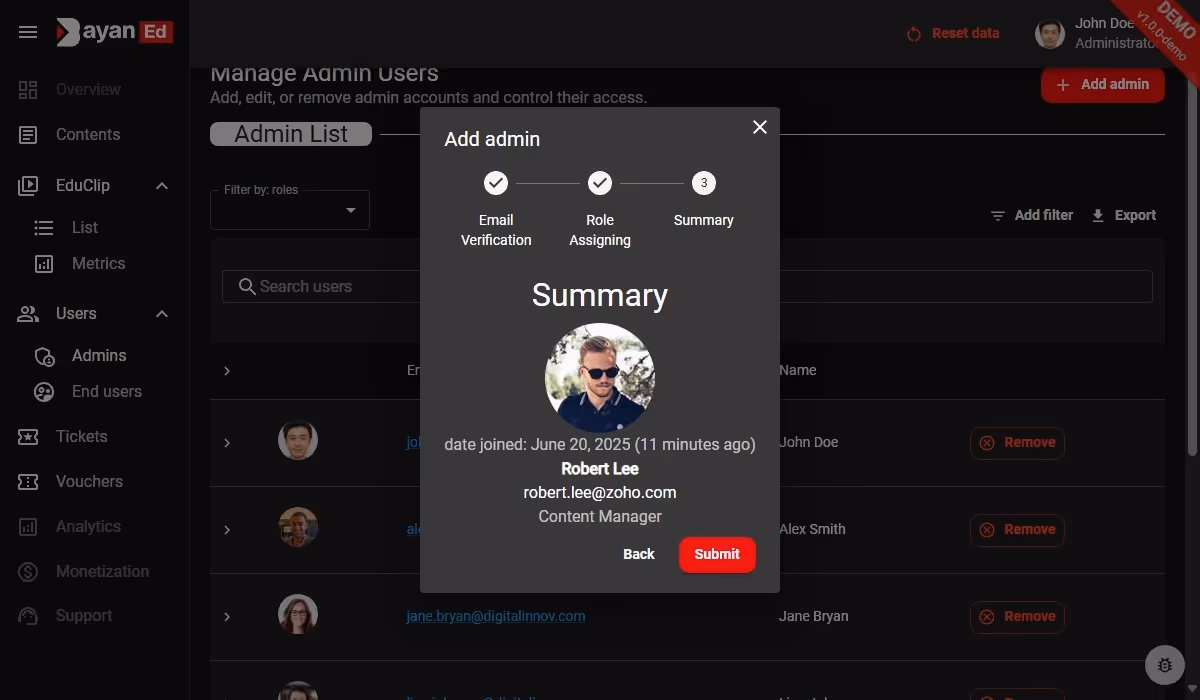The image size is (1200, 700).
Task: Collapse the EduClip sidebar section
Action: 162,186
